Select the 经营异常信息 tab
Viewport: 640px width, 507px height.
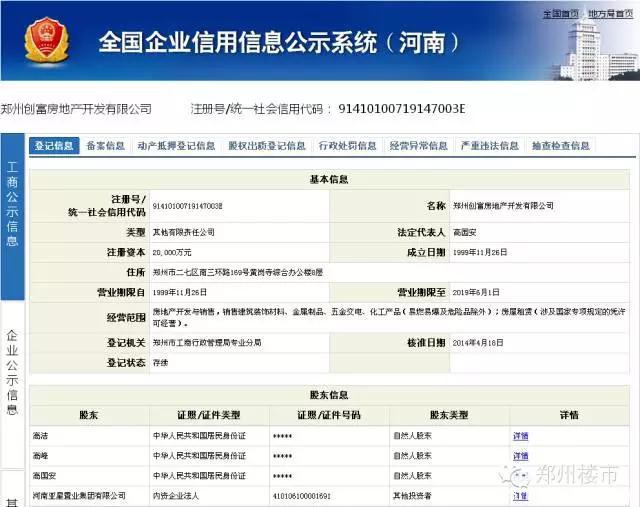(x=418, y=146)
